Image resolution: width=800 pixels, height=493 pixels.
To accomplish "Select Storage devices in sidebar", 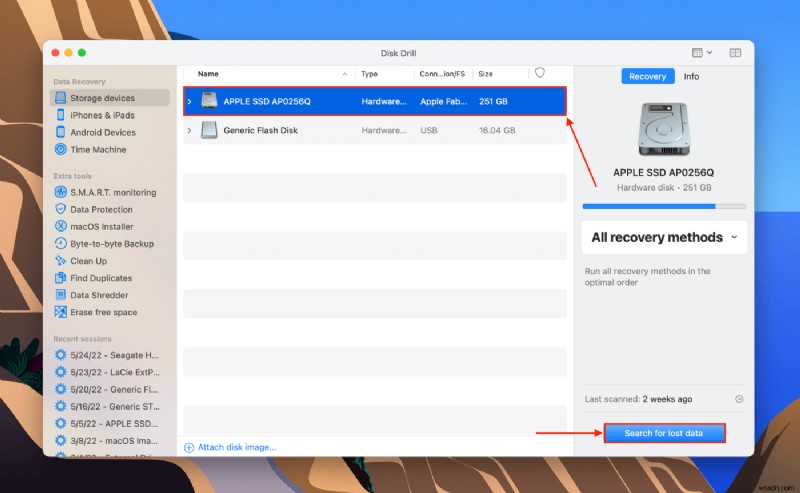I will click(x=109, y=97).
